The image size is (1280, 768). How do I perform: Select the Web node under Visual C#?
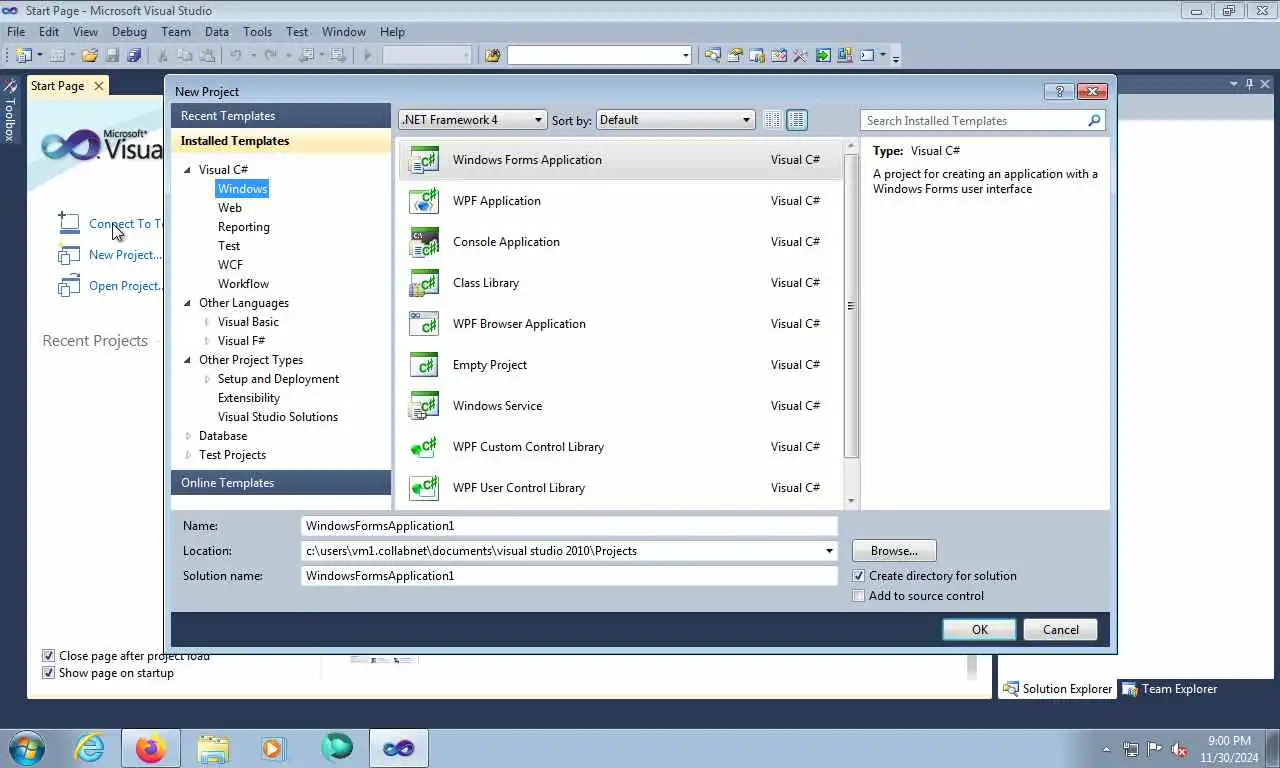[x=230, y=208]
